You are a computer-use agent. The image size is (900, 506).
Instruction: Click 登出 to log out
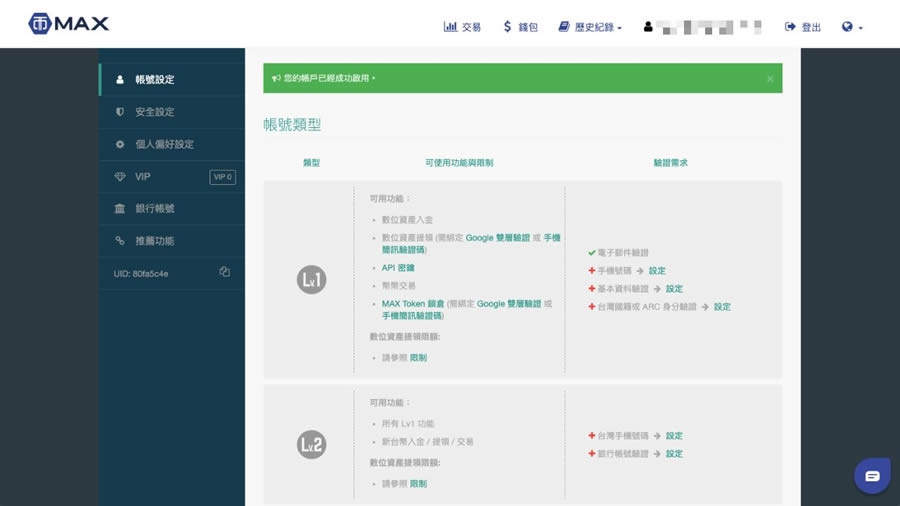tap(803, 27)
